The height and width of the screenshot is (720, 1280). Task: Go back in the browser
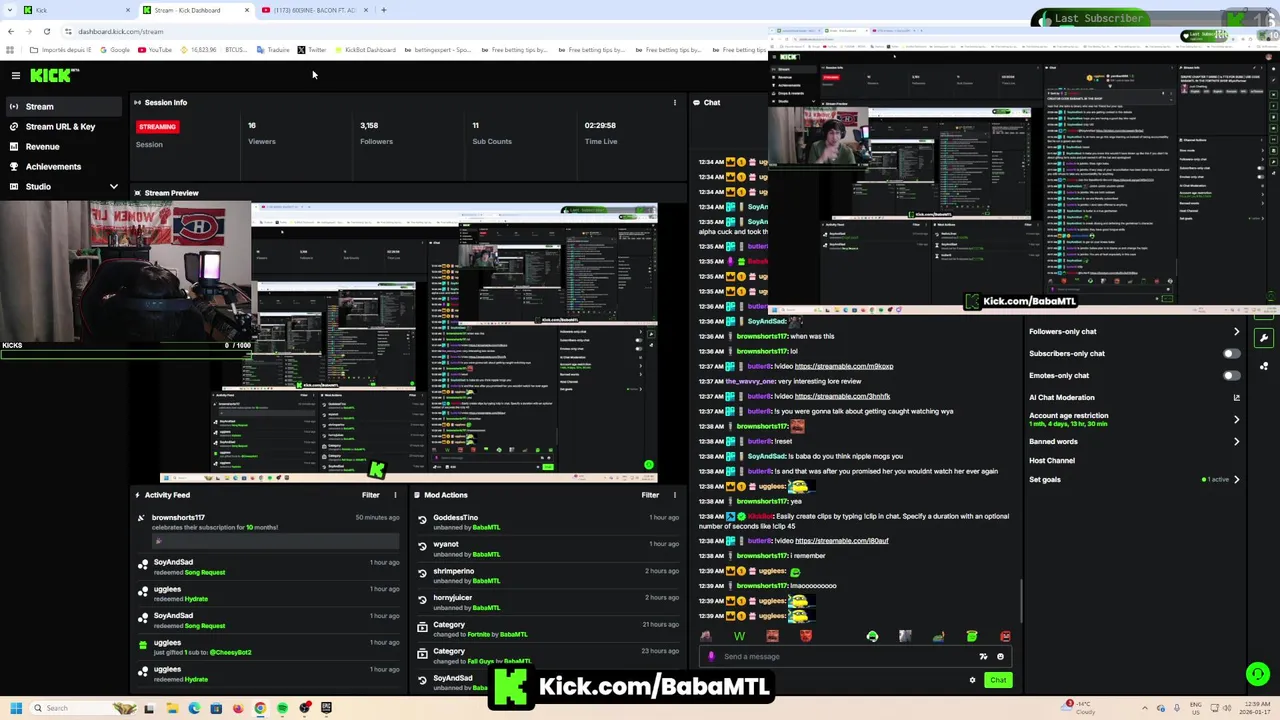pyautogui.click(x=10, y=31)
